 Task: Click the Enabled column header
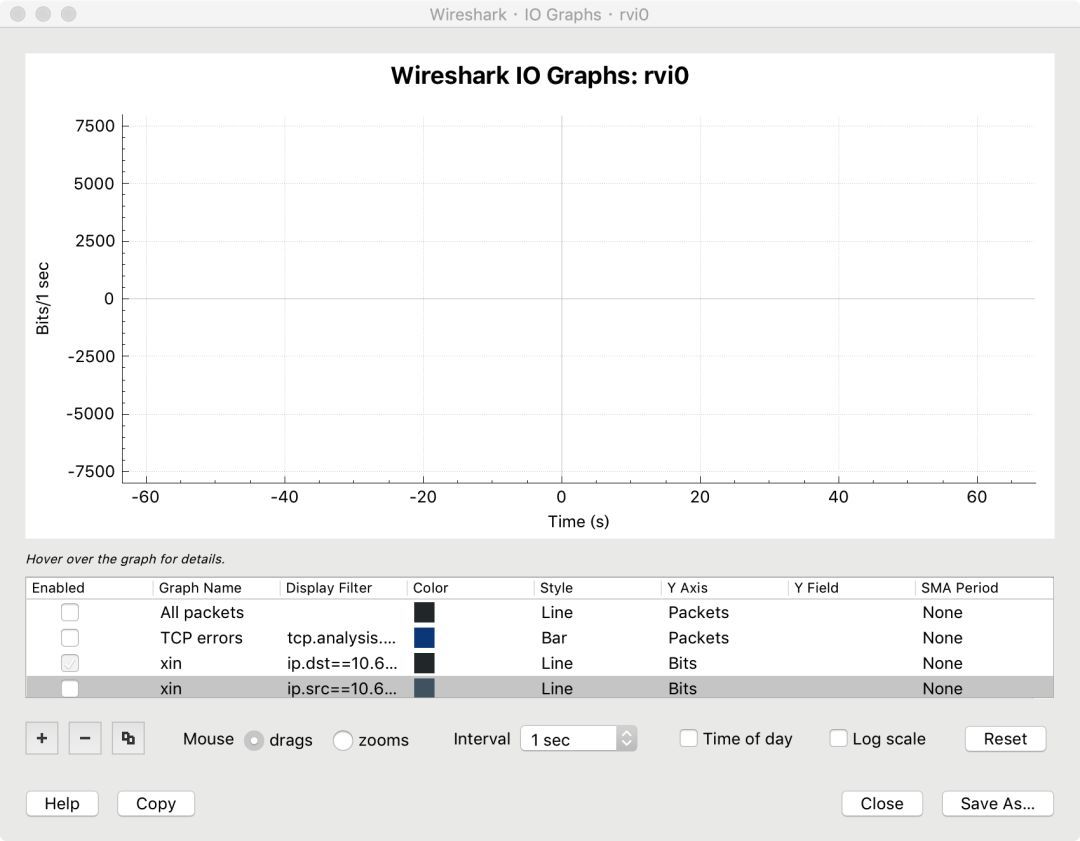(58, 588)
